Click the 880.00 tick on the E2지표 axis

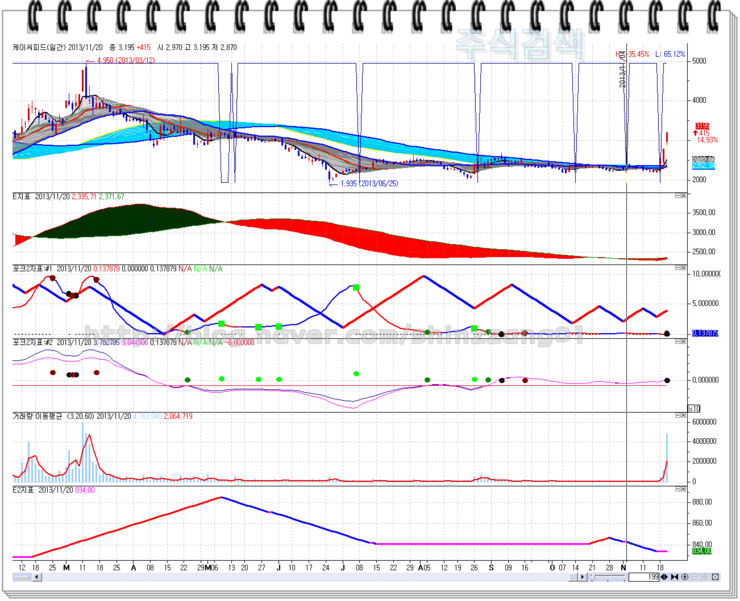point(702,502)
